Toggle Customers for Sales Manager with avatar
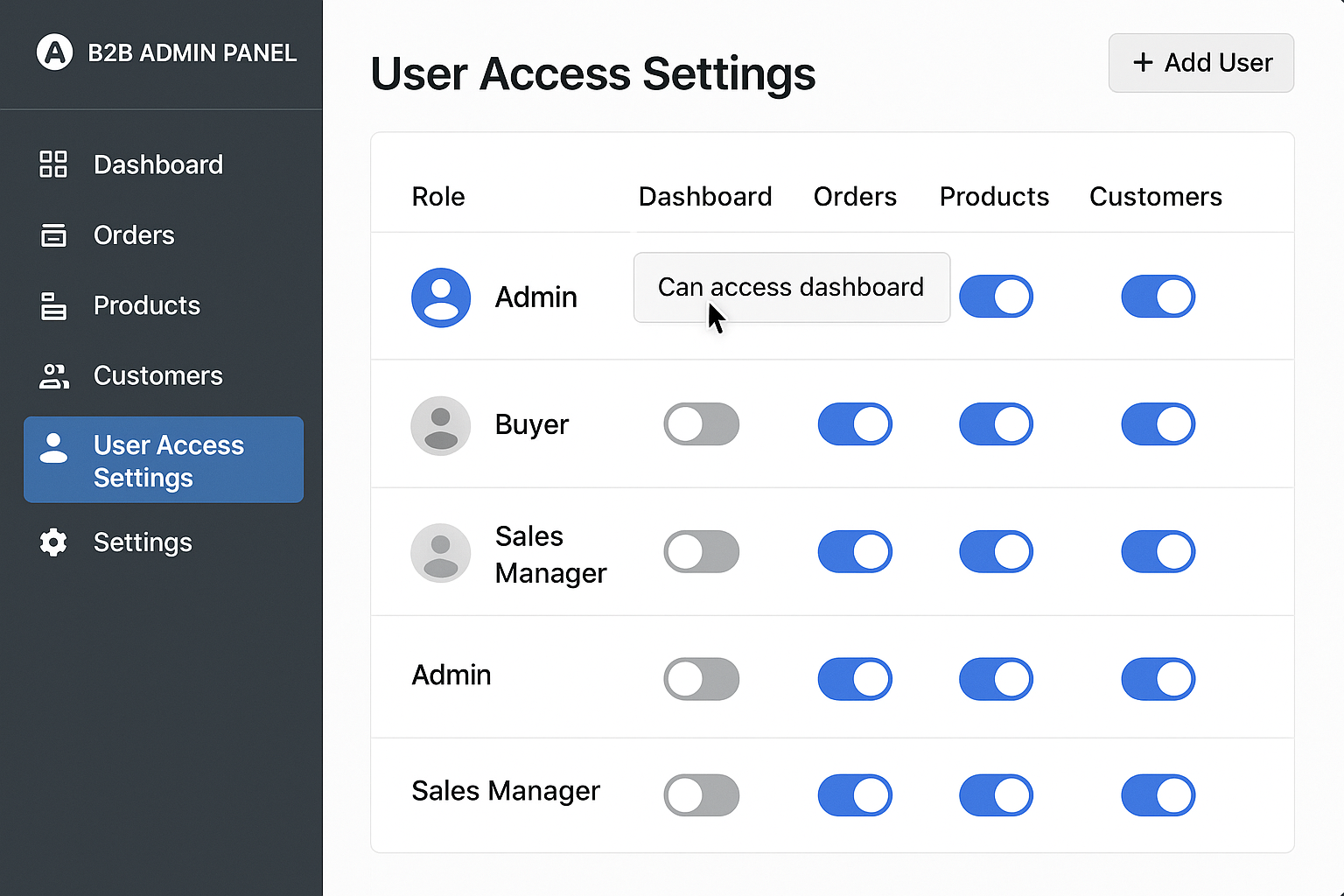 1158,552
